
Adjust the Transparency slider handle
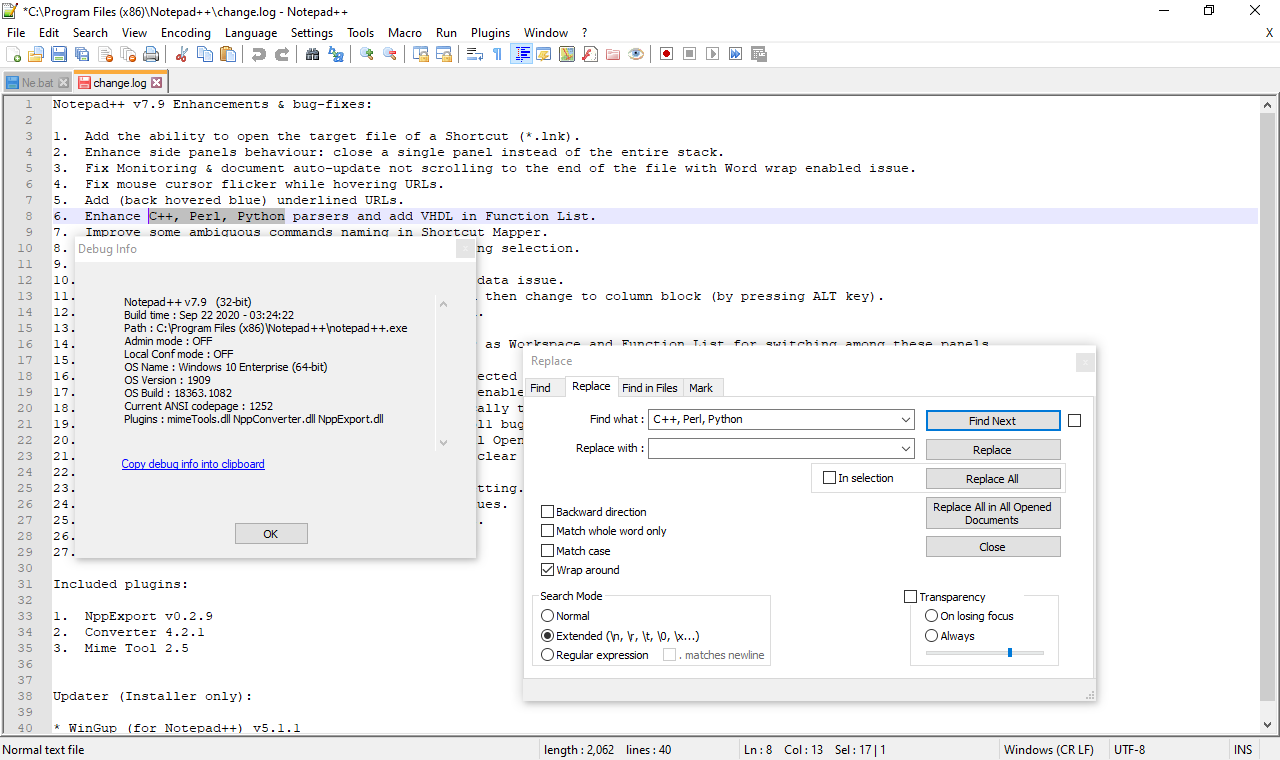pyautogui.click(x=1010, y=653)
